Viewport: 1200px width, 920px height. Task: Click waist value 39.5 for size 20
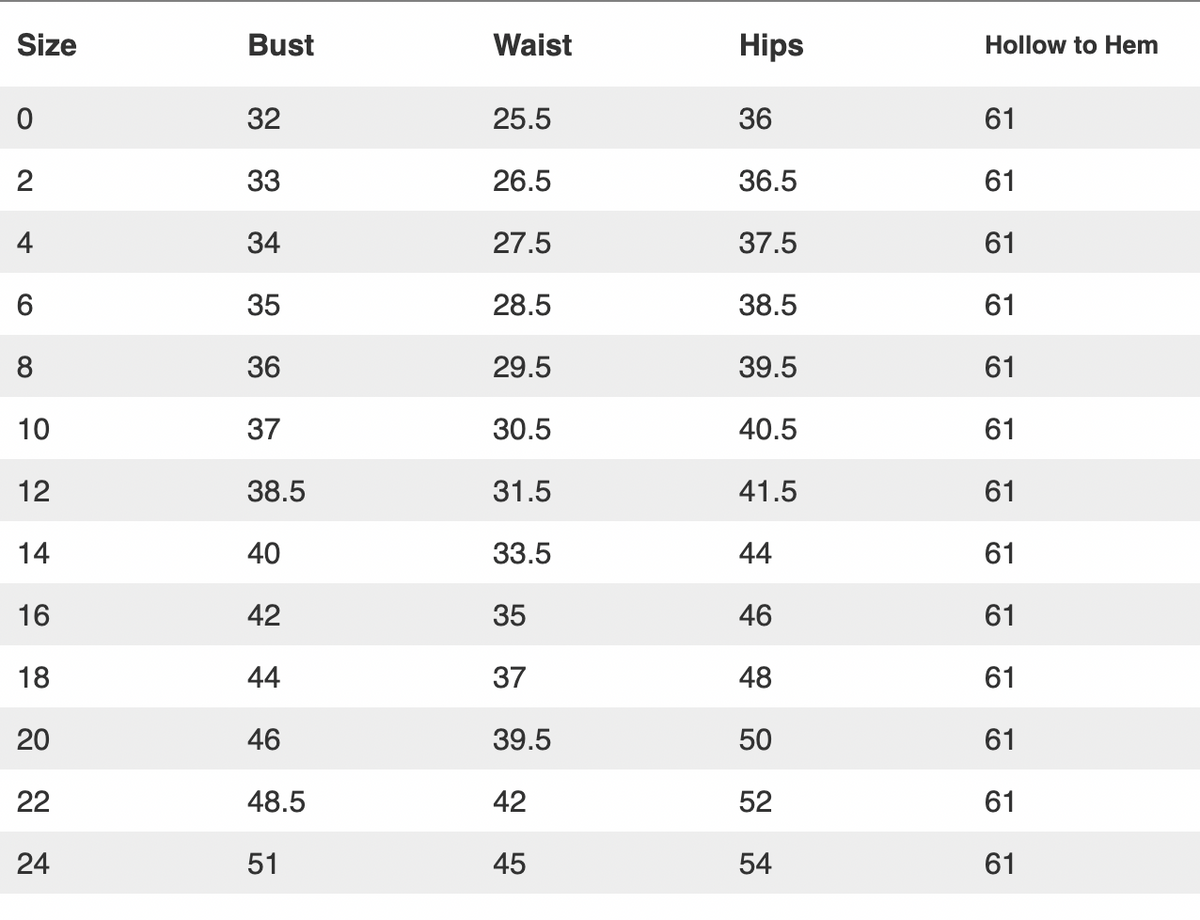pos(522,739)
